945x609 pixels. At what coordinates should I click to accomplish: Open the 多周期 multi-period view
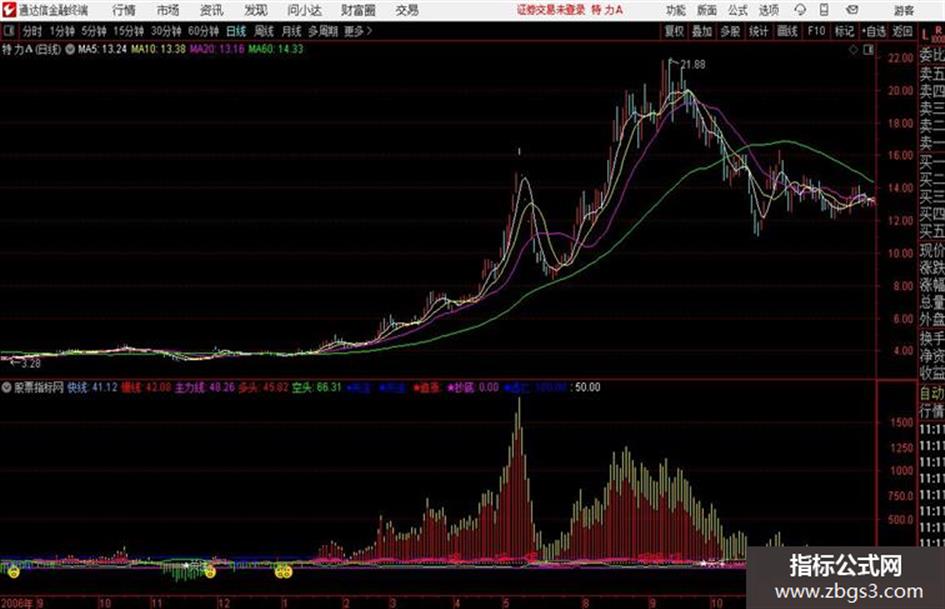click(323, 31)
